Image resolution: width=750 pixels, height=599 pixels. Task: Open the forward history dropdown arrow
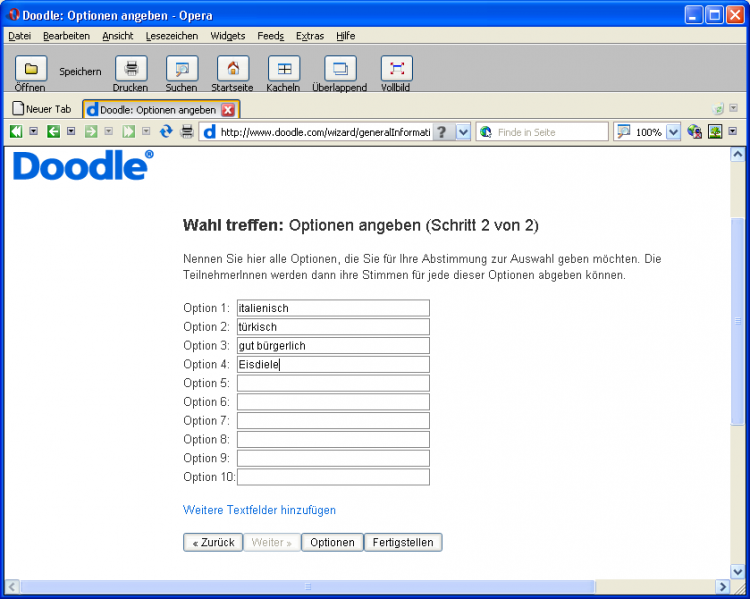[109, 131]
